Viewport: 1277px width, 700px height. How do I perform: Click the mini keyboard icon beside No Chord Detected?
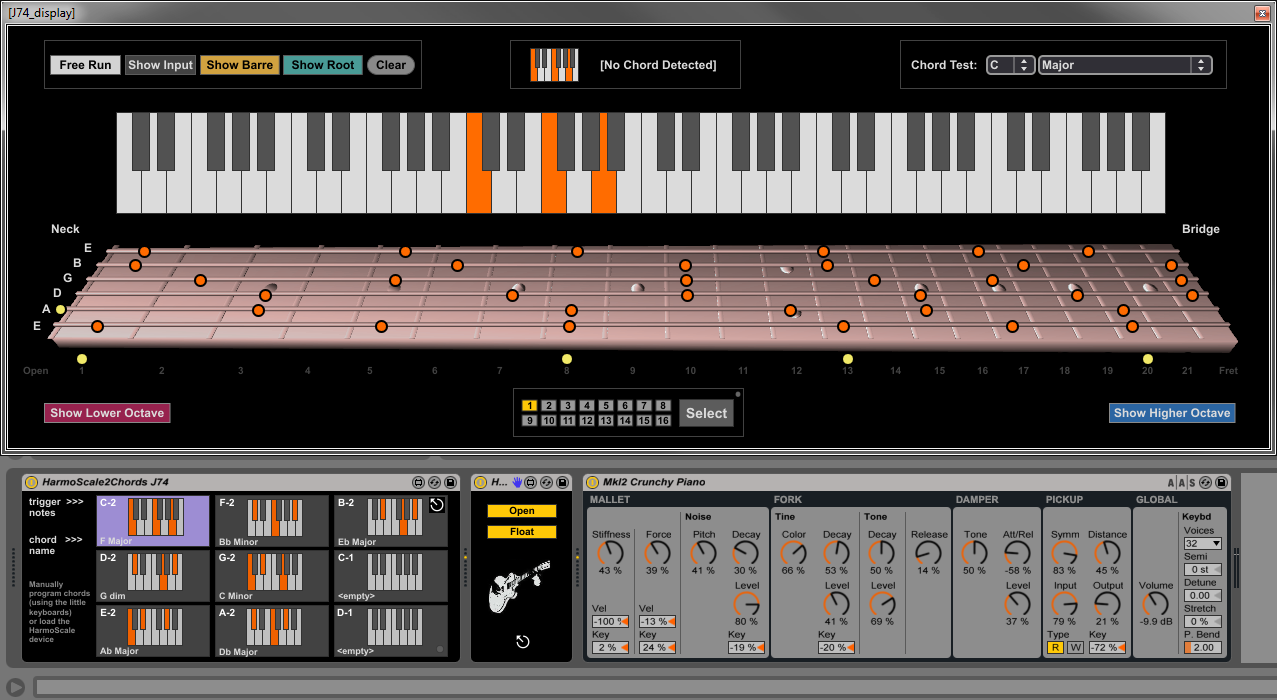555,65
